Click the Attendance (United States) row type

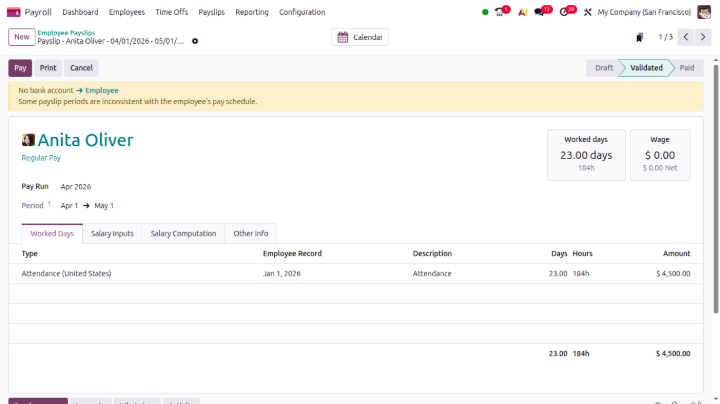(66, 274)
